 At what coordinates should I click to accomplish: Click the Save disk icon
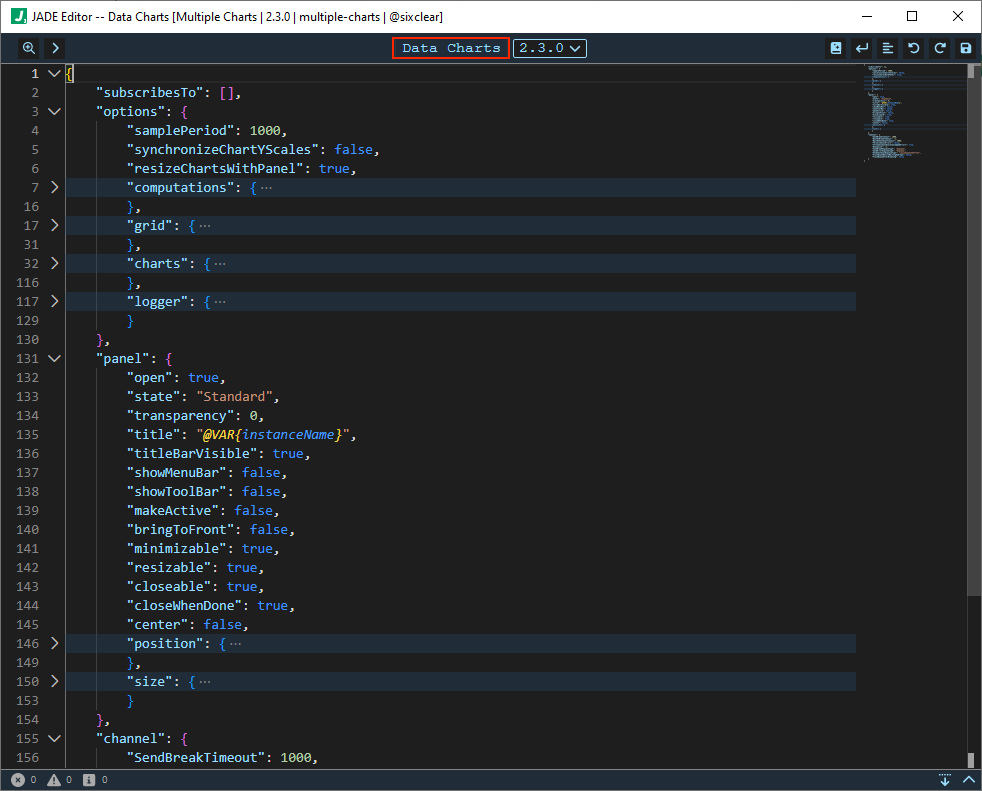click(965, 48)
